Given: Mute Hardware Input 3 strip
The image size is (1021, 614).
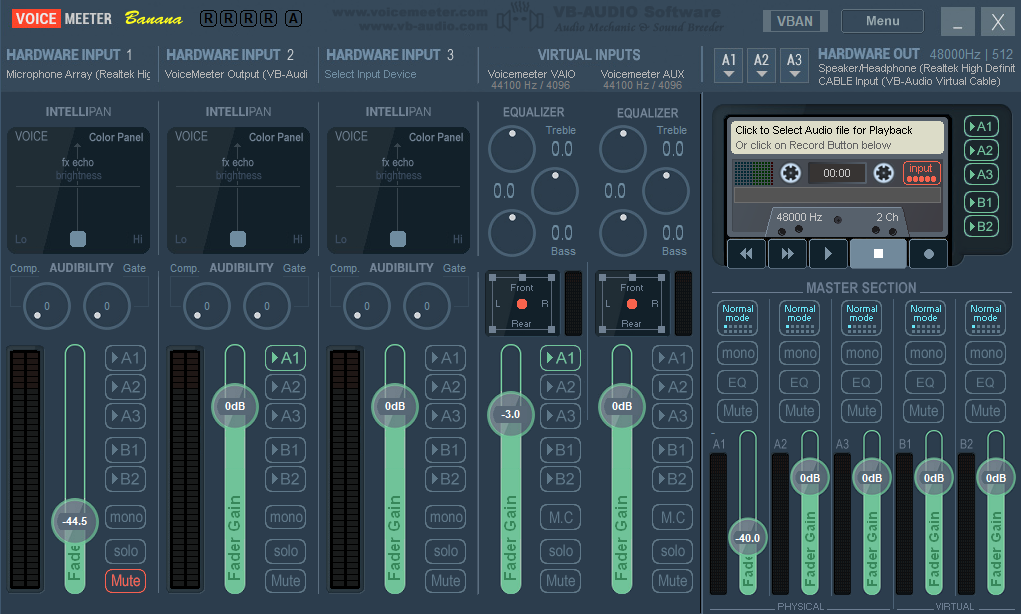Looking at the screenshot, I should (x=445, y=581).
